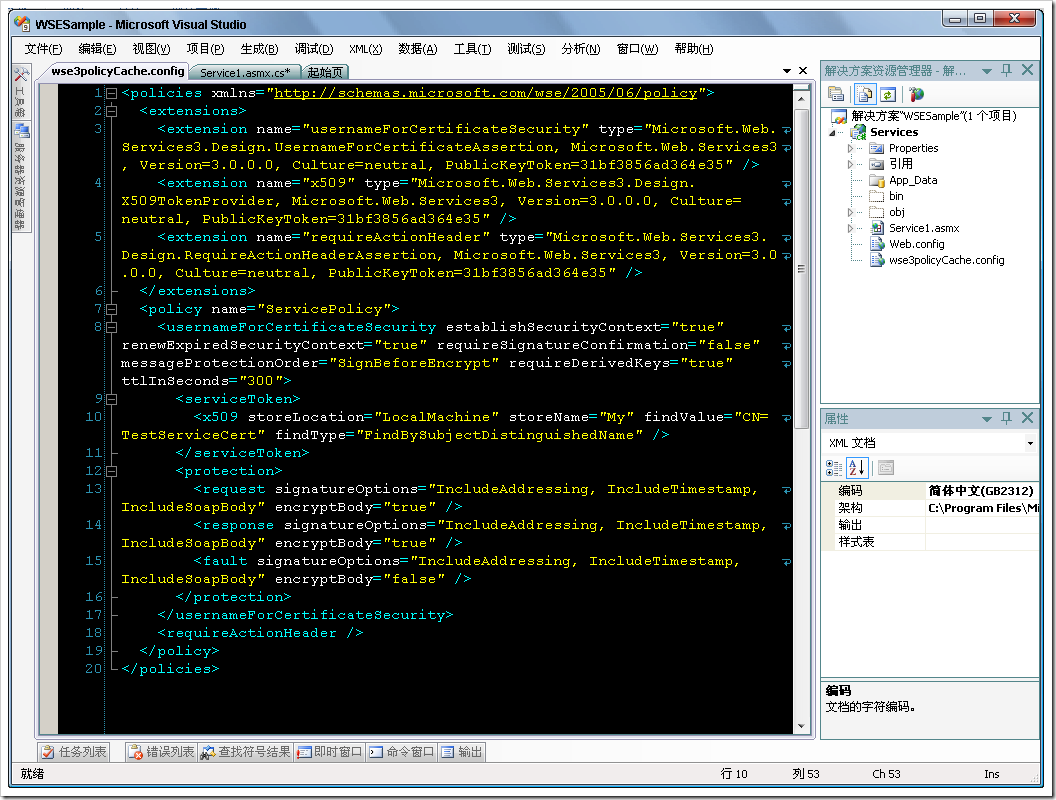This screenshot has width=1056, height=800.
Task: Close the 属性 properties panel
Action: [x=1027, y=418]
